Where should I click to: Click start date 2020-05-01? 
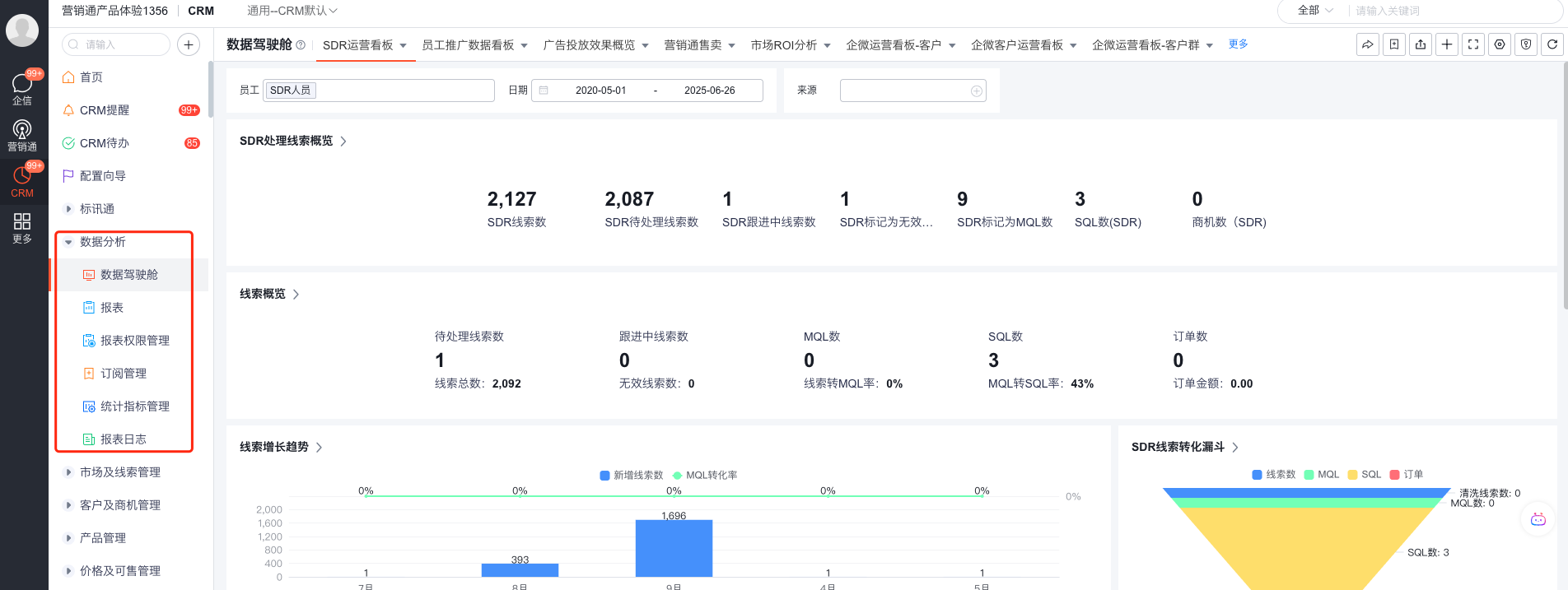[x=600, y=91]
